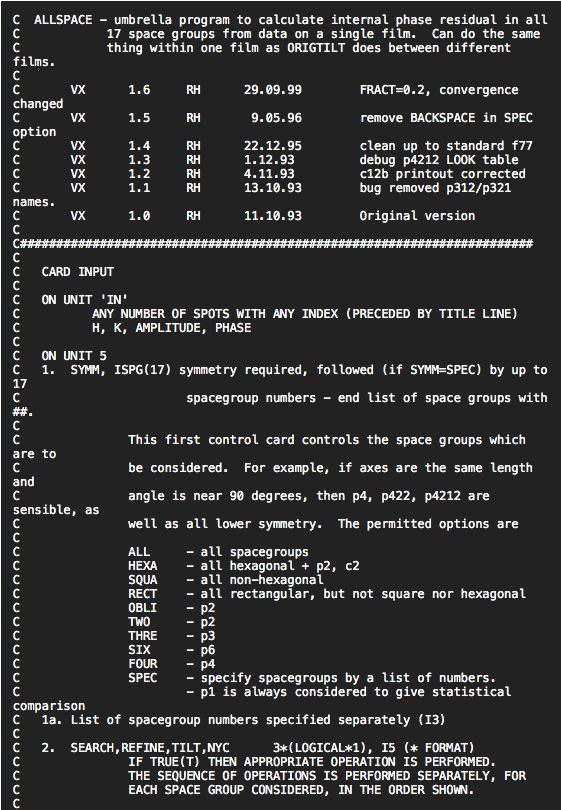The image size is (561, 810).
Task: Click the SQUA option keyword
Action: pos(143,580)
